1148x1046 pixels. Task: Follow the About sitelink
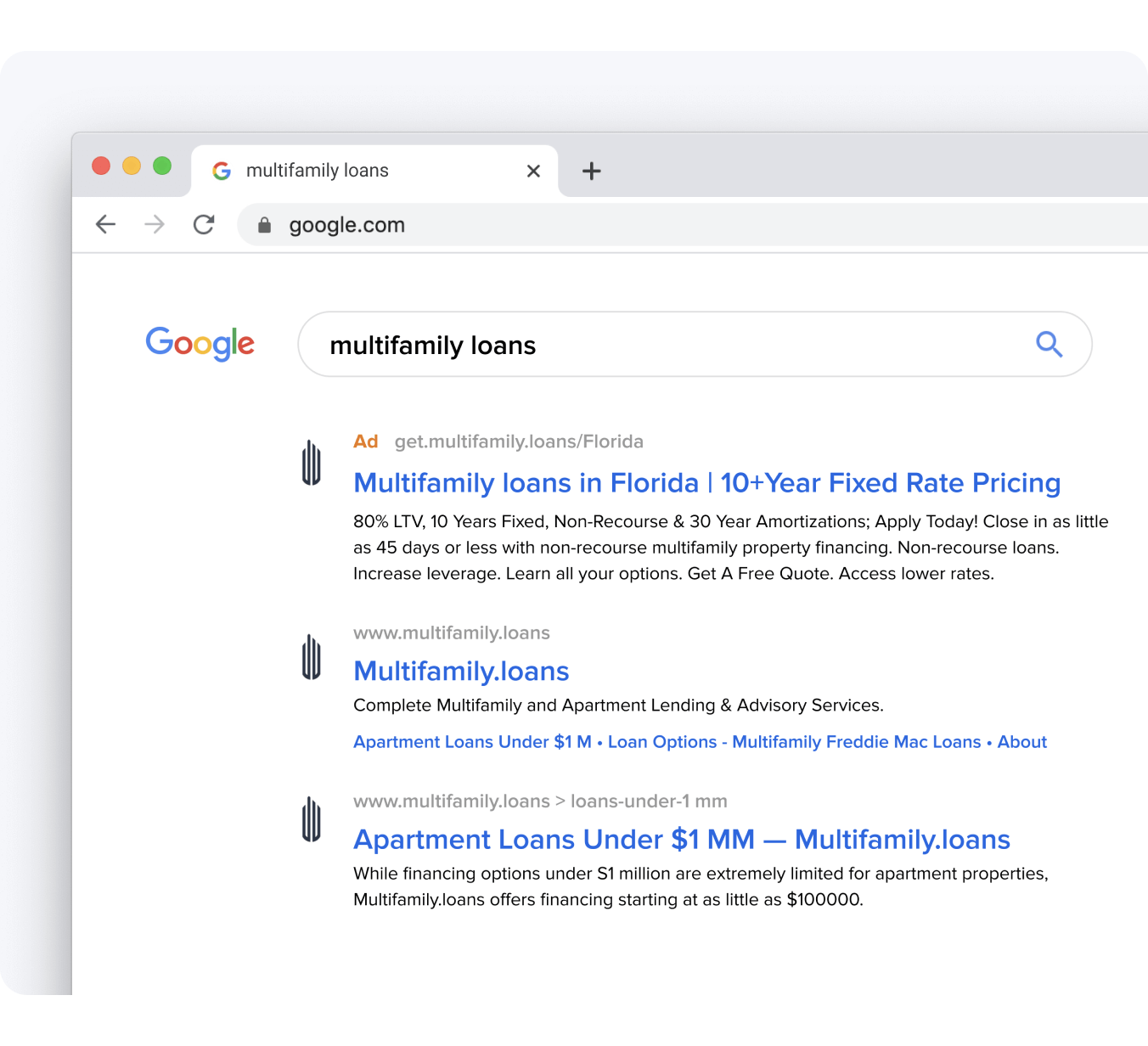coord(1021,742)
